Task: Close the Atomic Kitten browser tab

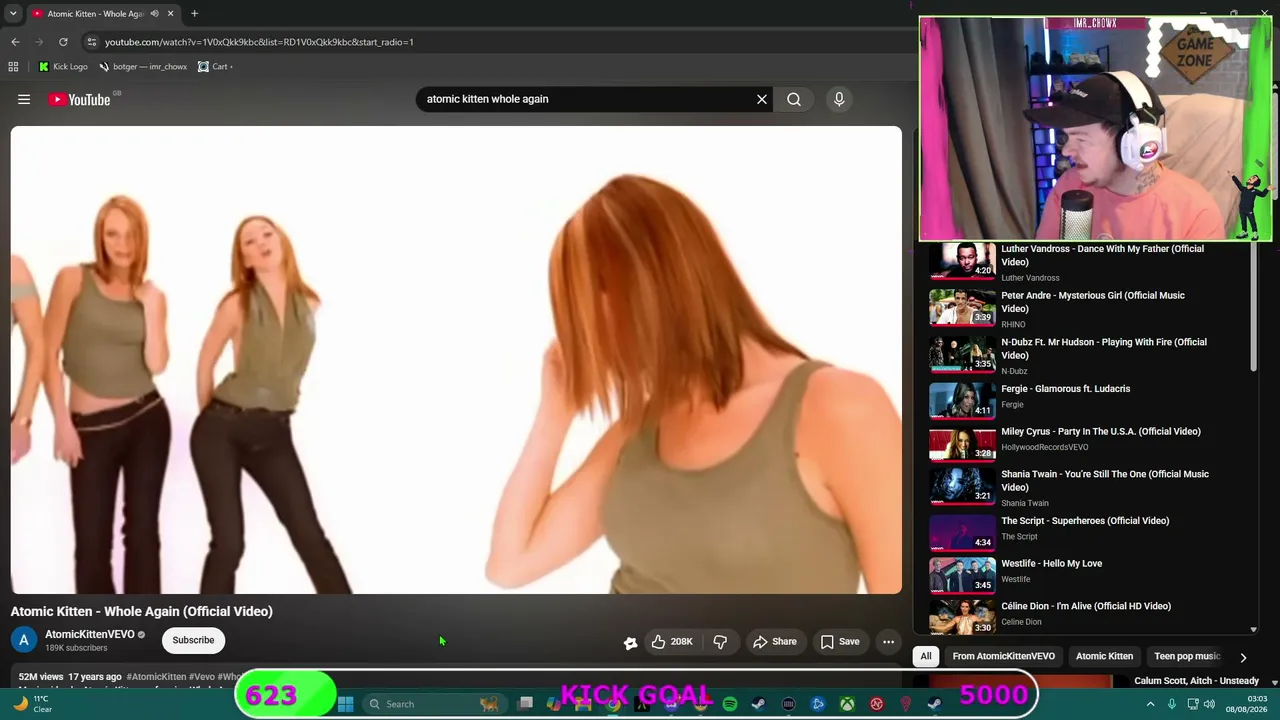Action: [170, 14]
